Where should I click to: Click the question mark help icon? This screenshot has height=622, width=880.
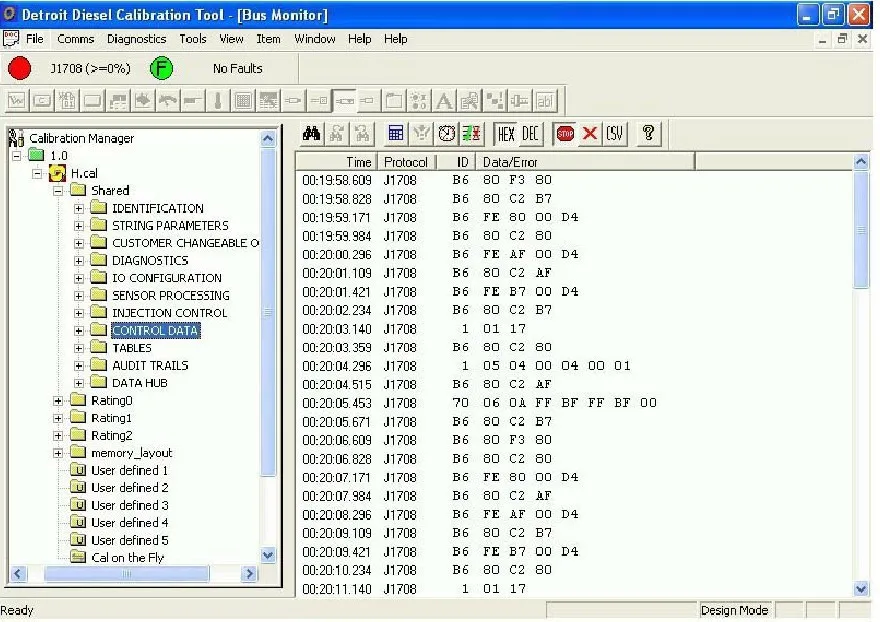(648, 134)
